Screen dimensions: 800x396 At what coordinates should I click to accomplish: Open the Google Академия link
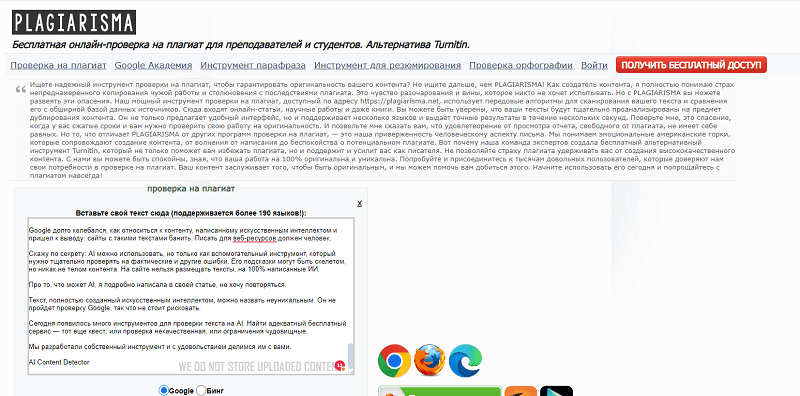pos(153,65)
